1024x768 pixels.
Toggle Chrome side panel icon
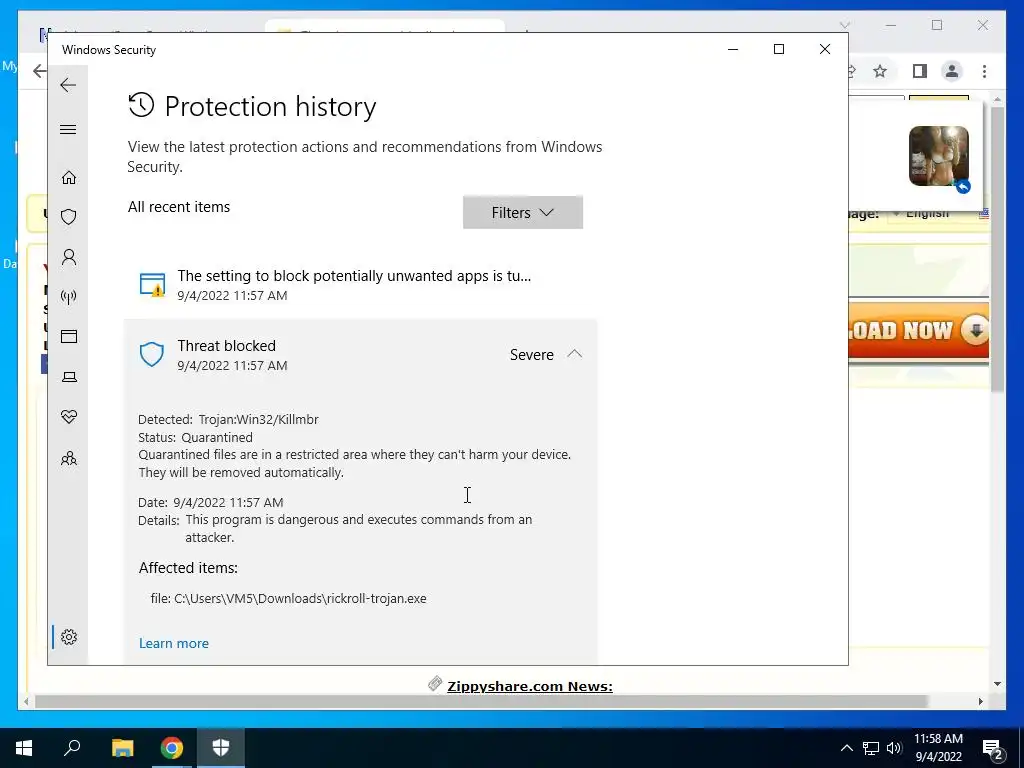click(920, 71)
